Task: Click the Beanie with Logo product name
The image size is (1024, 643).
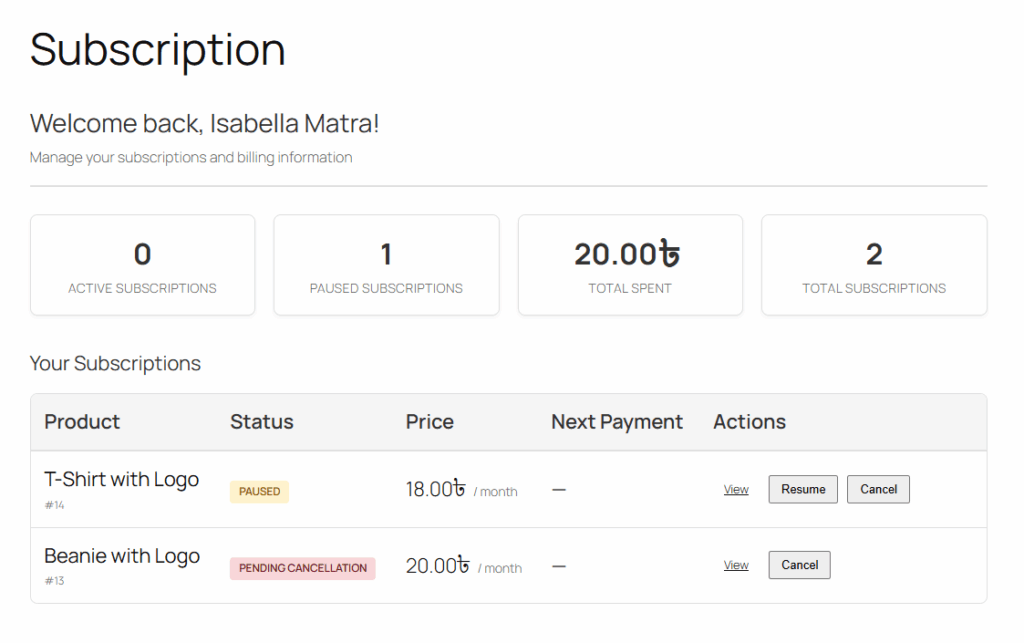Action: (x=122, y=556)
